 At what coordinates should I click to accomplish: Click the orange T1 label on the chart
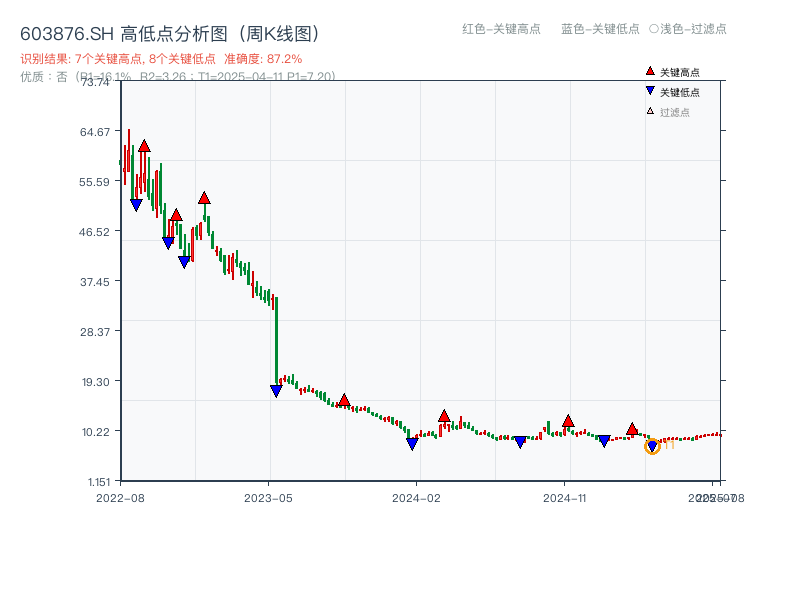pyautogui.click(x=669, y=443)
